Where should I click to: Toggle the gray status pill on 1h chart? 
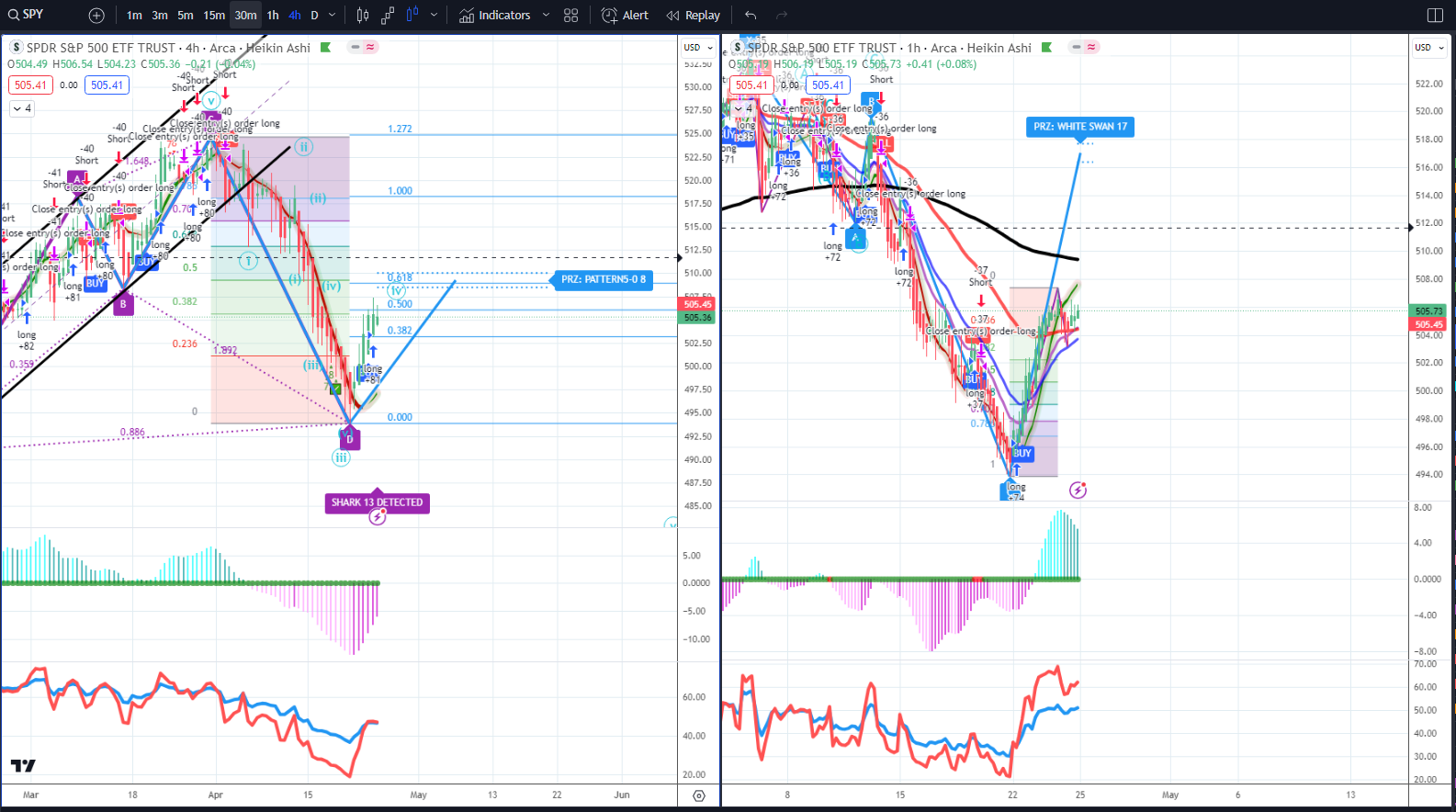[x=1076, y=47]
